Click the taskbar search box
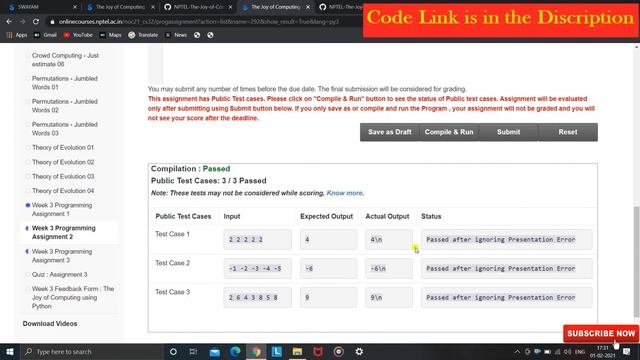This screenshot has height=360, width=640. click(x=92, y=351)
